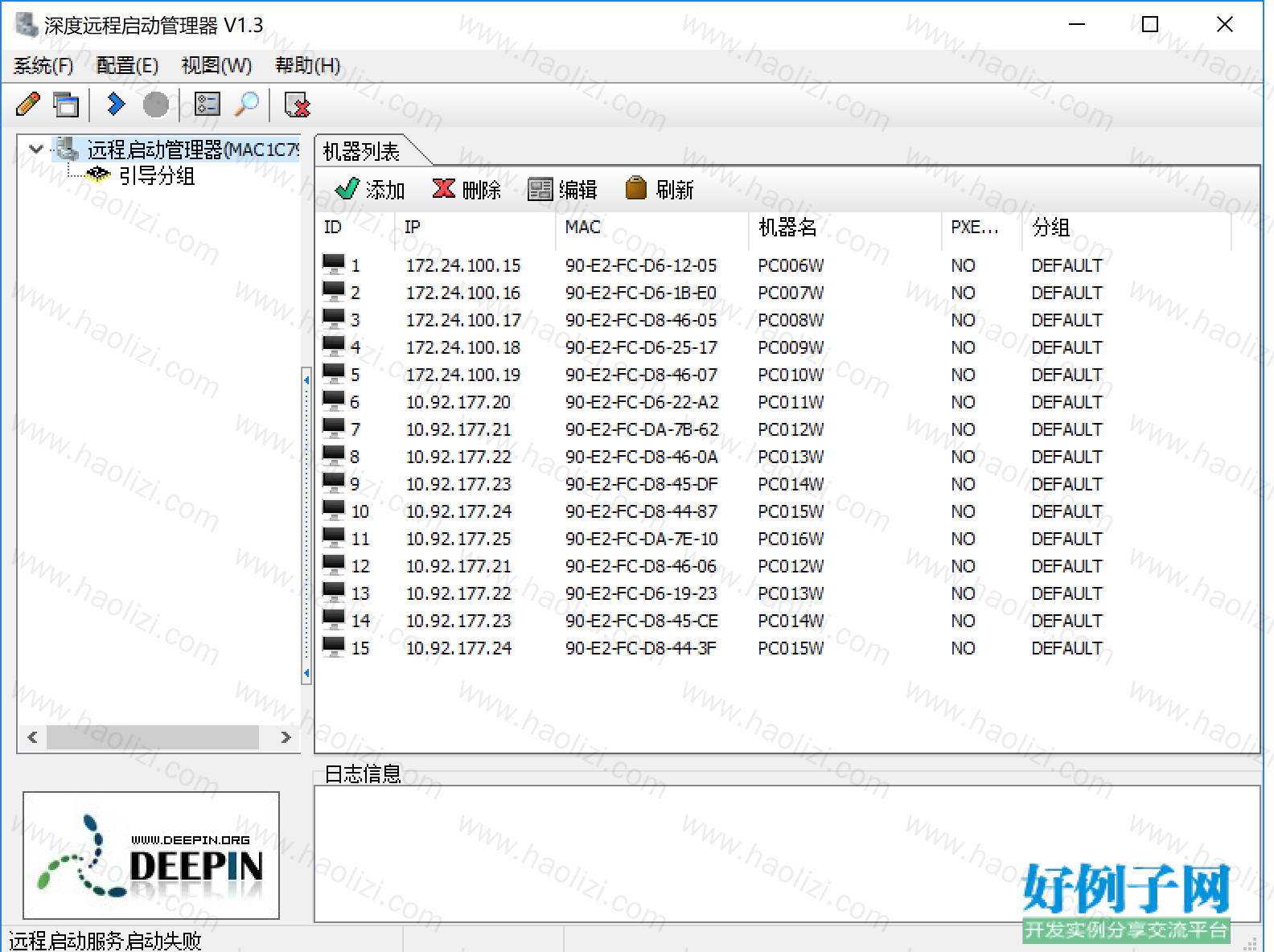Open the options list toolbar icon
The image size is (1274, 952).
pos(208,104)
